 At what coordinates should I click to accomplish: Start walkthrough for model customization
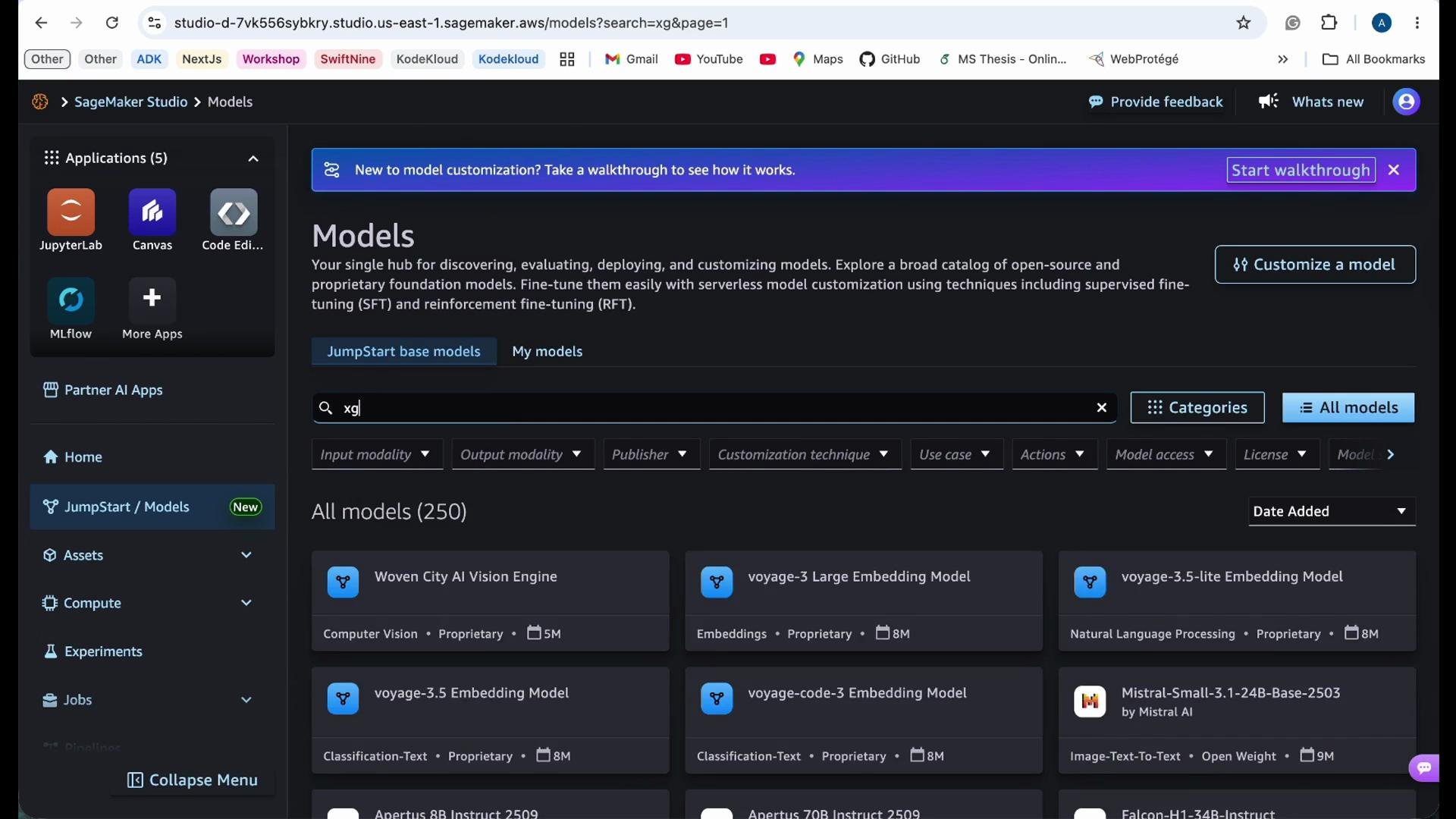1301,171
